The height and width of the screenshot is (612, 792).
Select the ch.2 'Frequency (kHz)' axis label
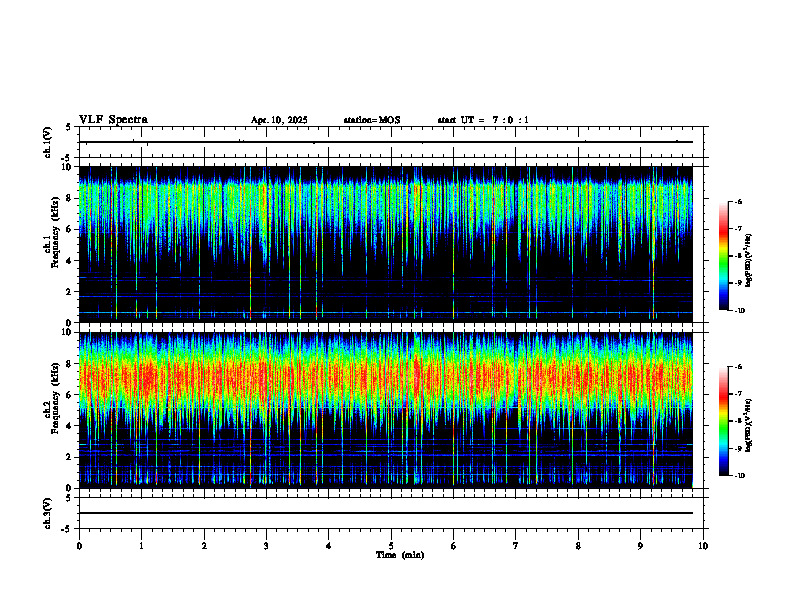coord(55,400)
